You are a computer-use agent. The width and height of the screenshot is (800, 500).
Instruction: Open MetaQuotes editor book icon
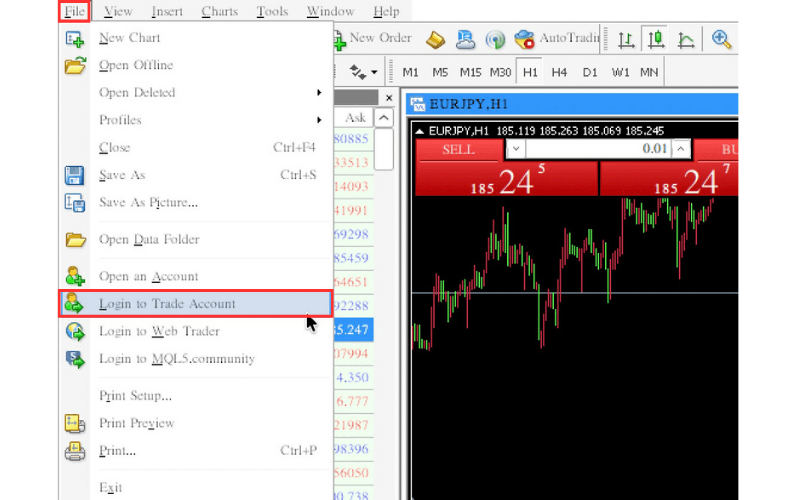click(435, 39)
